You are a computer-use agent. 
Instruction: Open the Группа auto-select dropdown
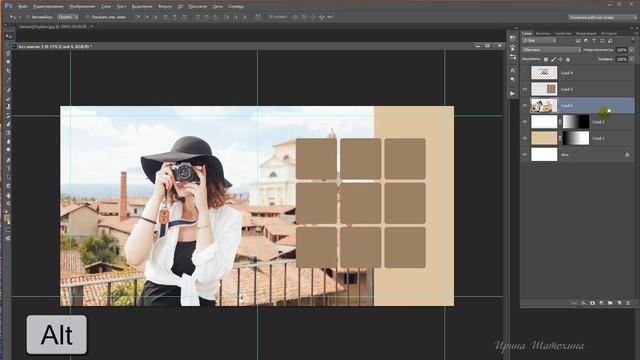coord(67,17)
